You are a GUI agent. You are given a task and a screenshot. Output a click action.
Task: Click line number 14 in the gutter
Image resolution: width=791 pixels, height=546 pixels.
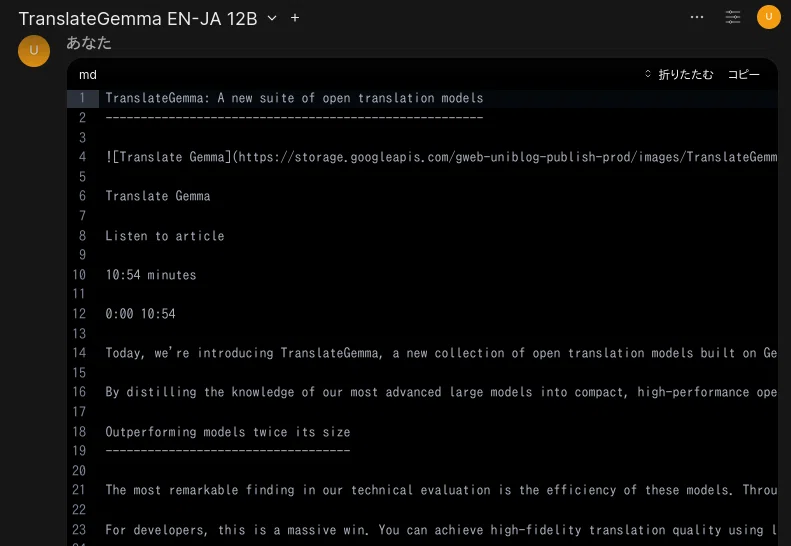79,353
